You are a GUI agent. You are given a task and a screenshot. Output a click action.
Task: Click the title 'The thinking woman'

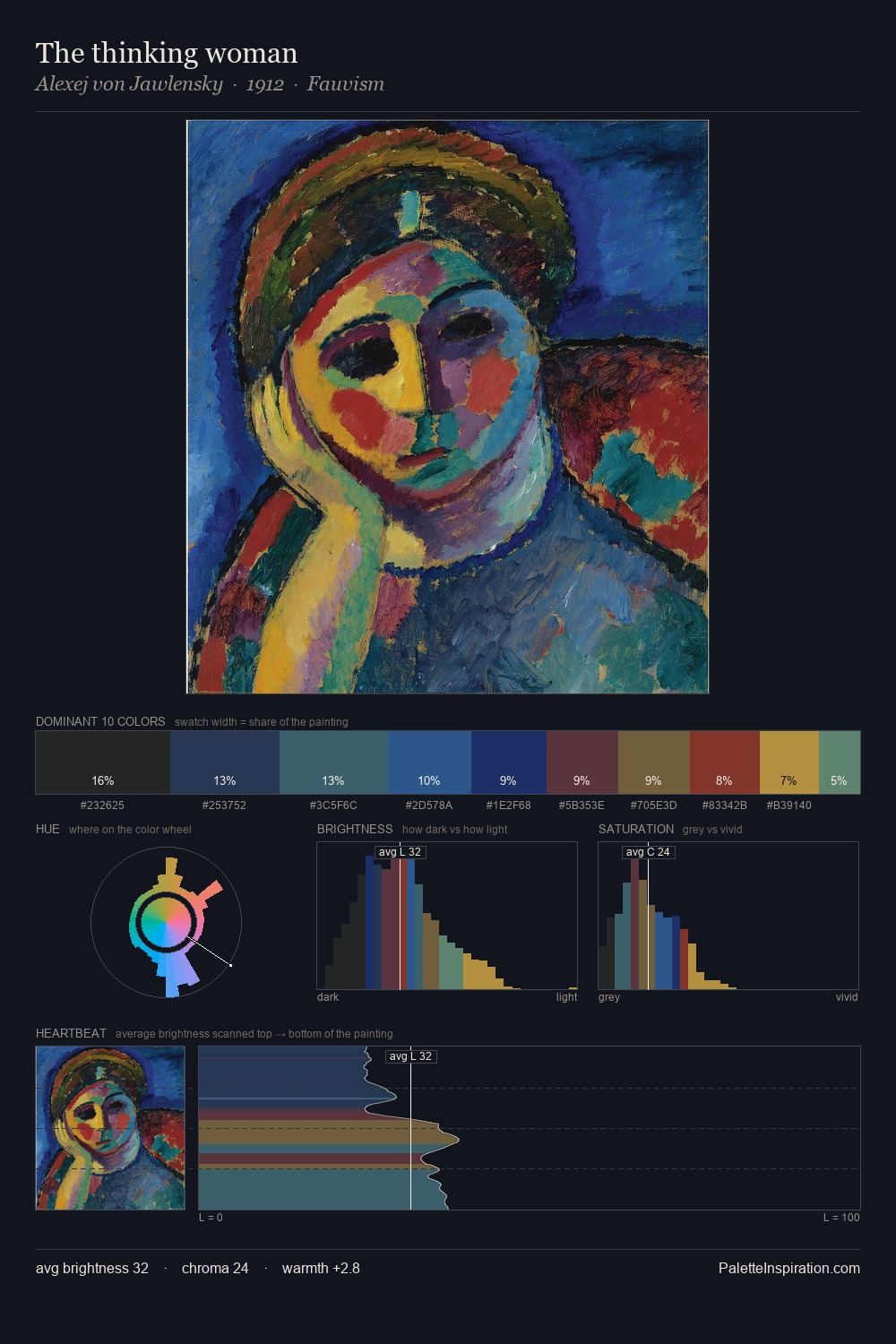pos(167,53)
